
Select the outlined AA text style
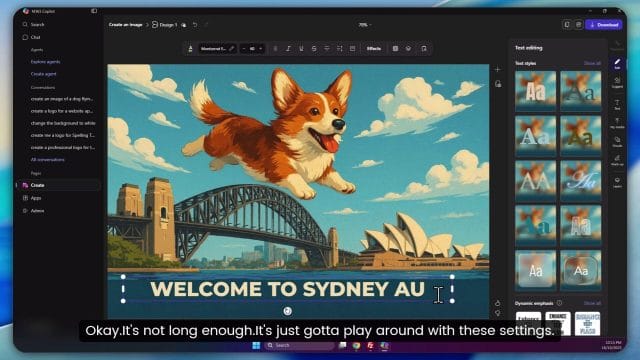click(536, 181)
